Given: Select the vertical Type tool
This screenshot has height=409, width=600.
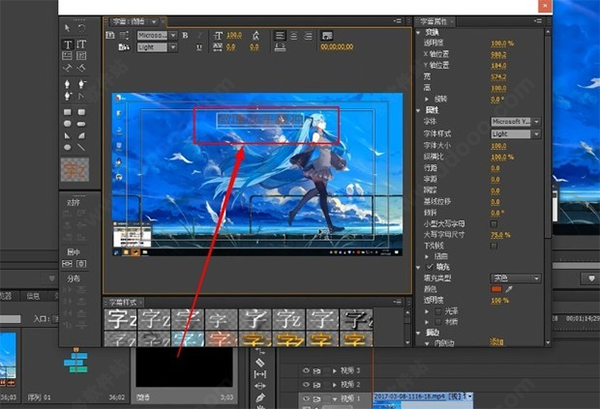Looking at the screenshot, I should [x=81, y=44].
